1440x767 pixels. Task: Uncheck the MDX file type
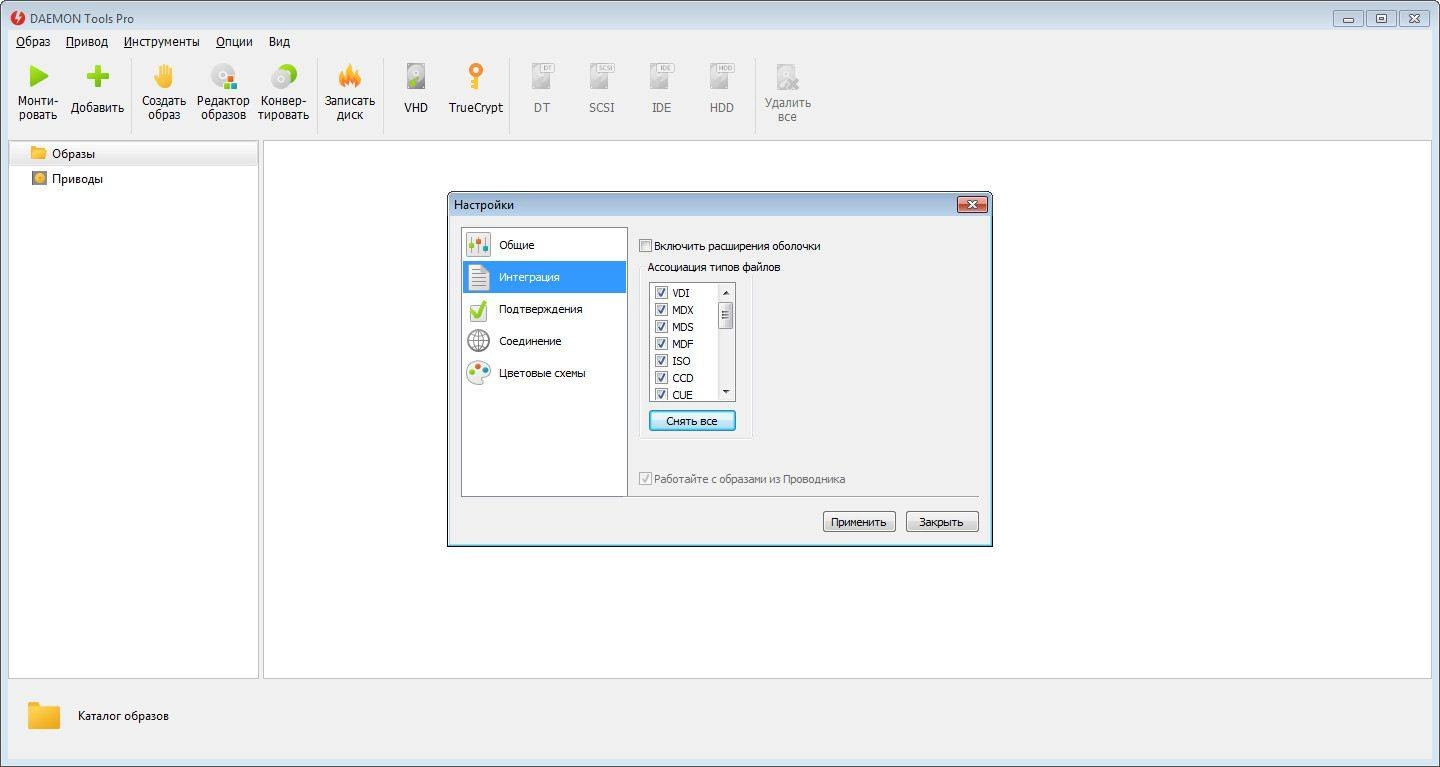(x=661, y=310)
